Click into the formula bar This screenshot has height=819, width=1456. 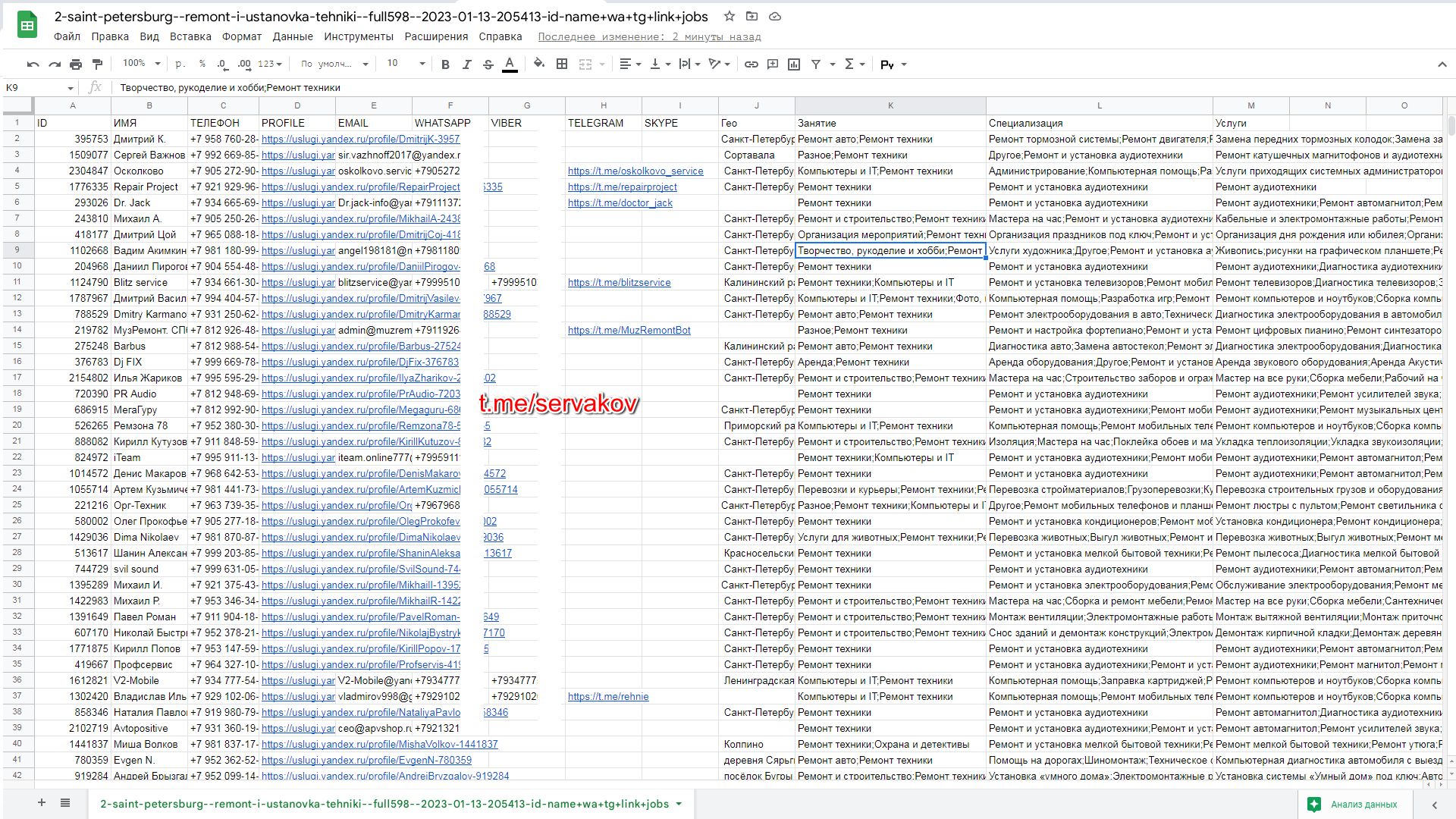tap(781, 88)
